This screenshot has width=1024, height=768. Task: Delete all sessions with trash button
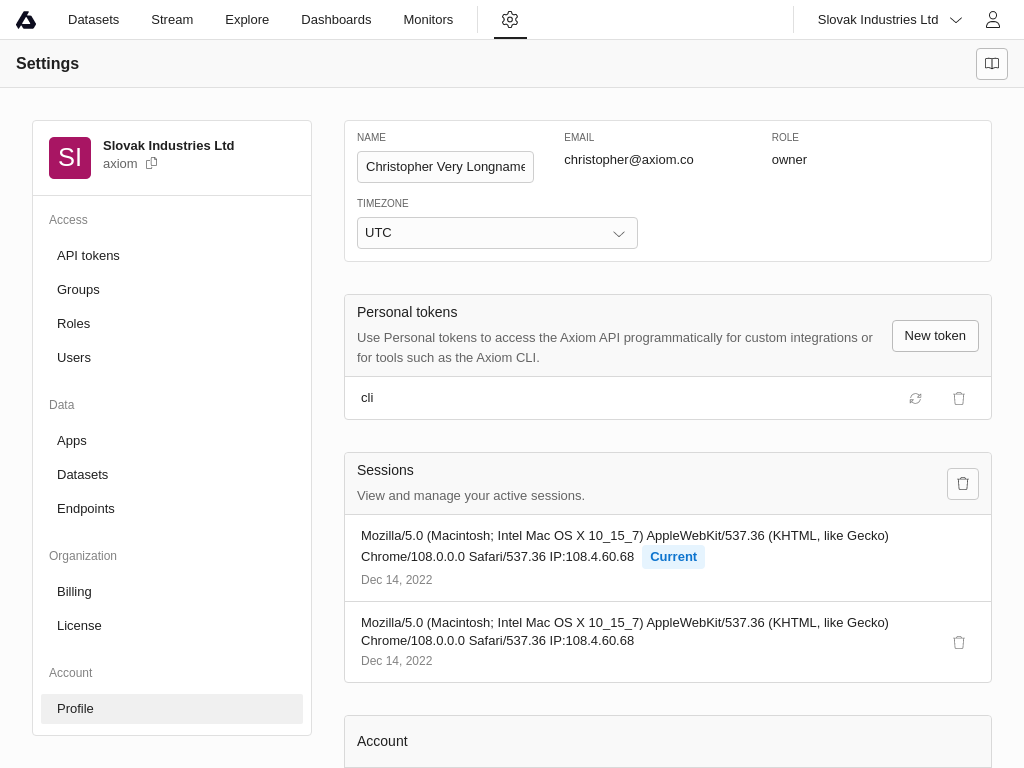962,484
